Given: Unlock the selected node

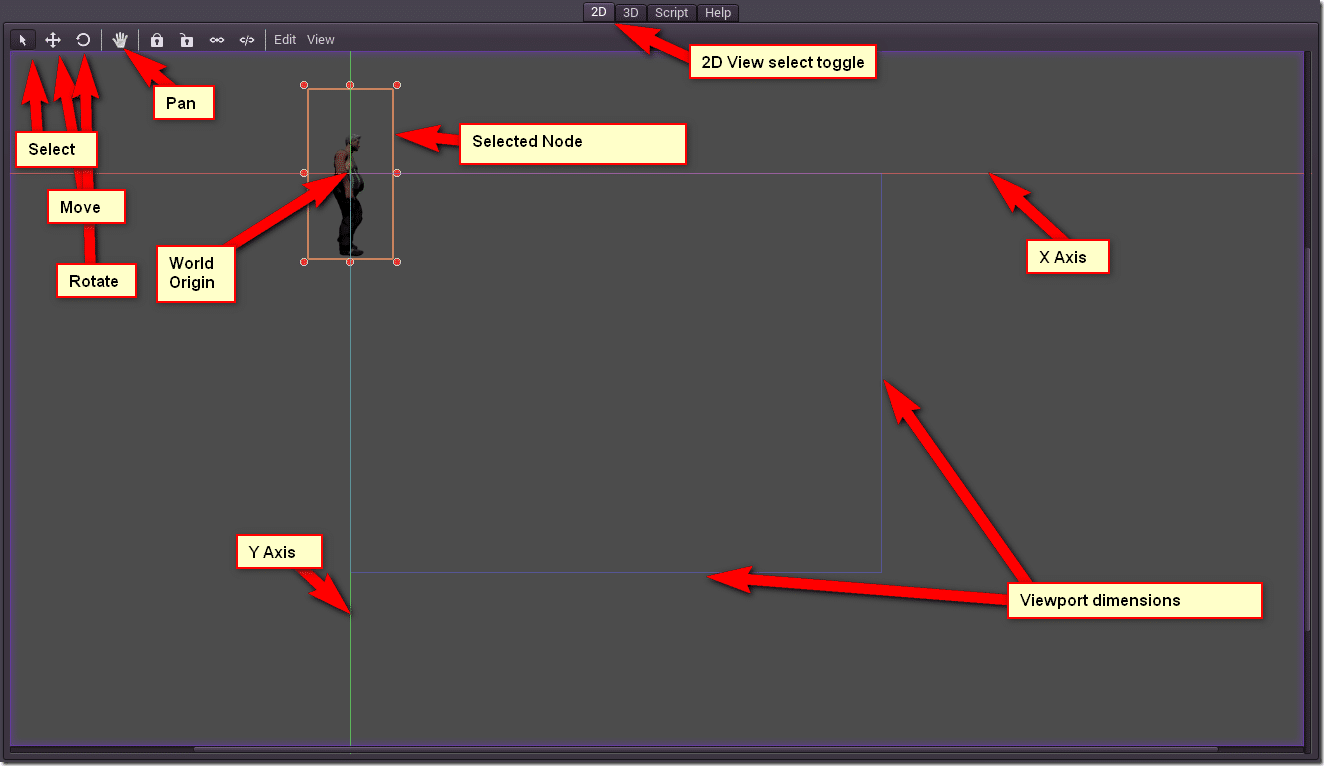Looking at the screenshot, I should click(x=186, y=39).
